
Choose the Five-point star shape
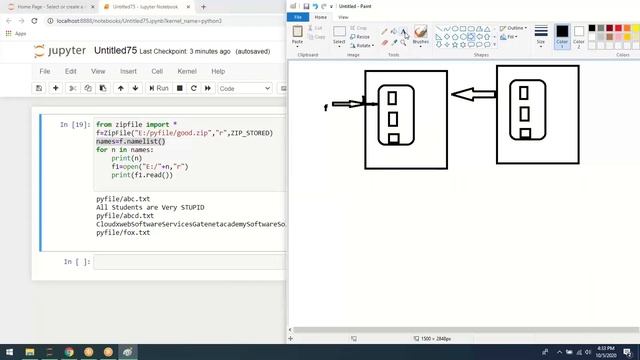455,44
